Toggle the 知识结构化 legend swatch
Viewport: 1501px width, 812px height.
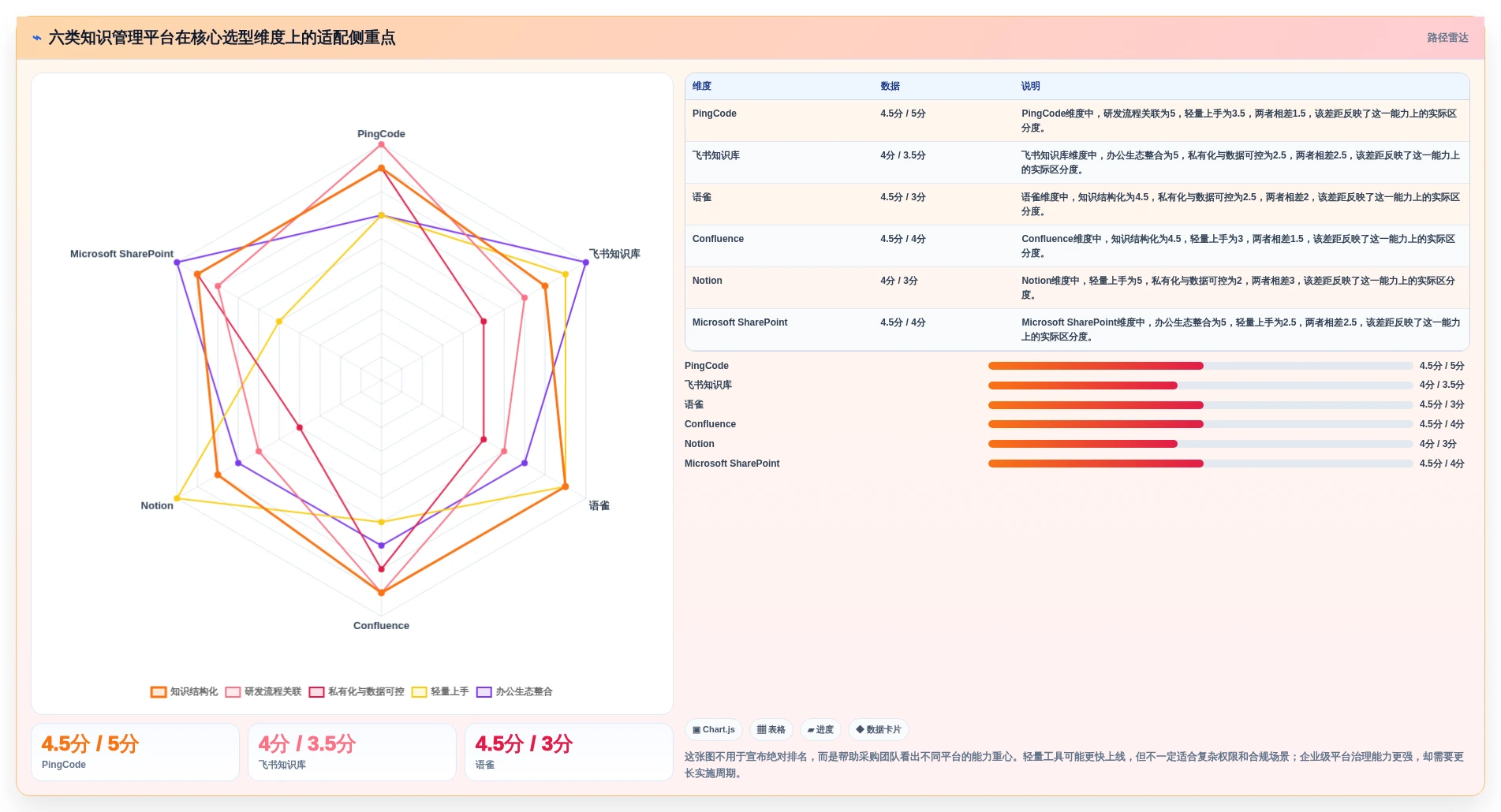click(x=159, y=692)
